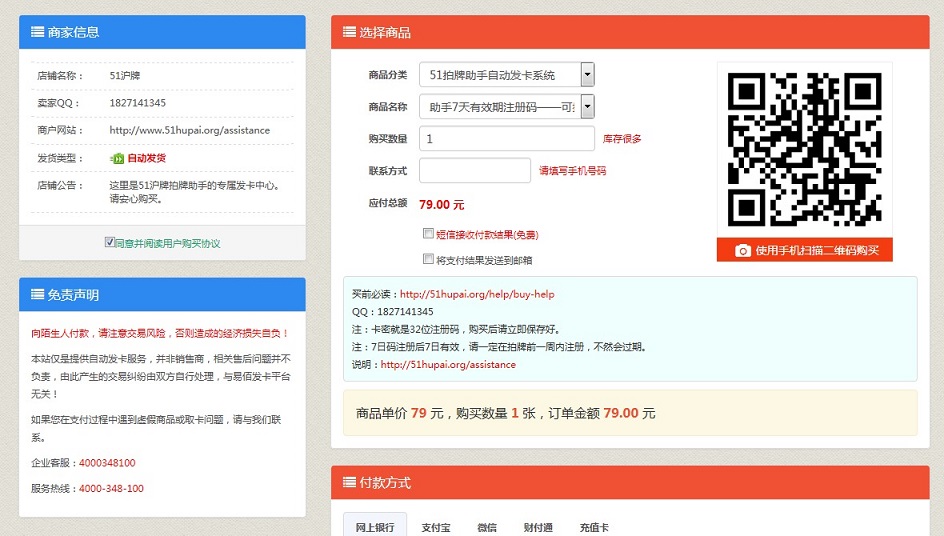Viewport: 944px width, 536px height.
Task: Click the 请填写手机号码 hint
Action: pyautogui.click(x=573, y=171)
